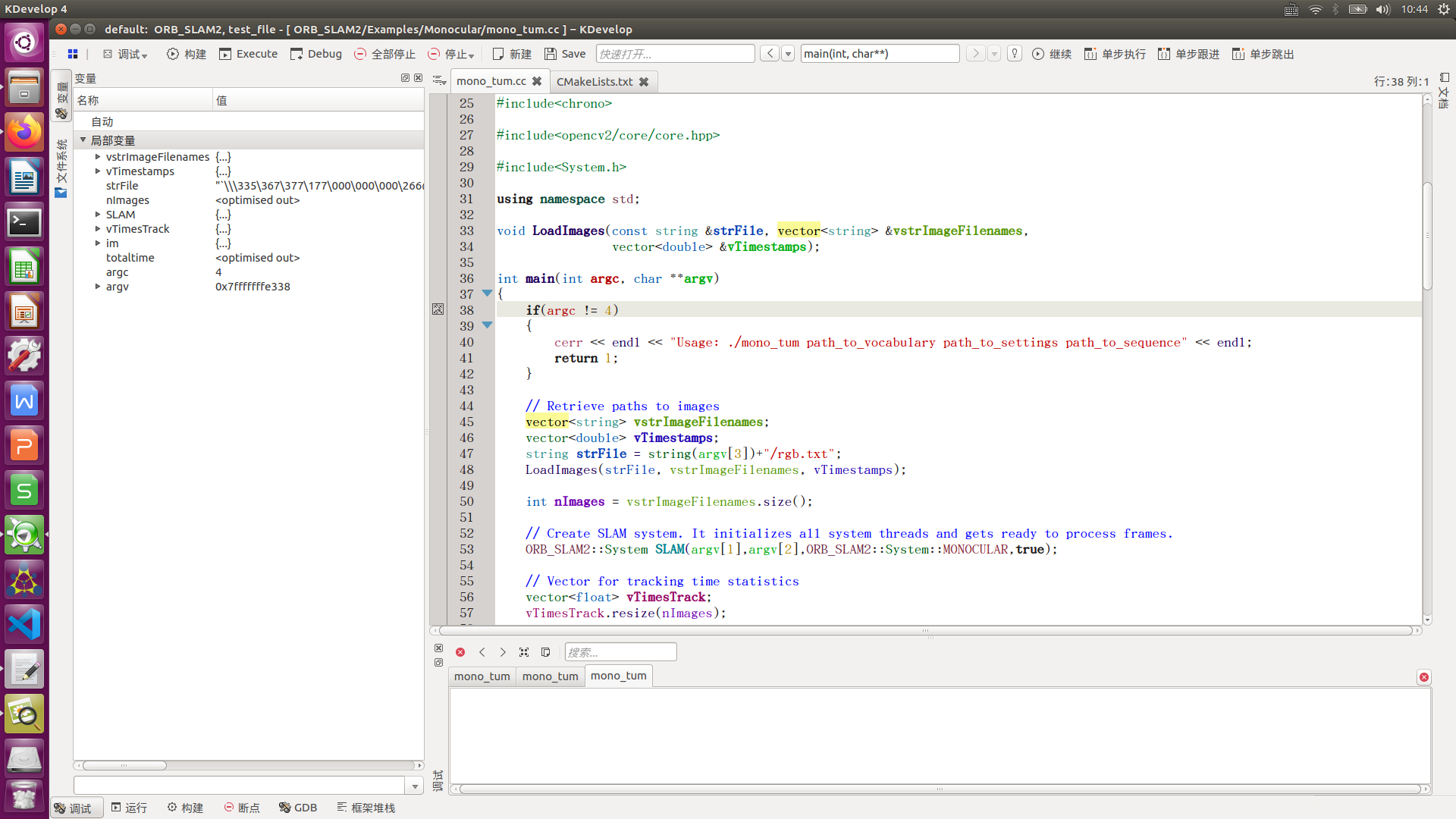Select the argc variable row
The width and height of the screenshot is (1456, 819).
coord(249,272)
